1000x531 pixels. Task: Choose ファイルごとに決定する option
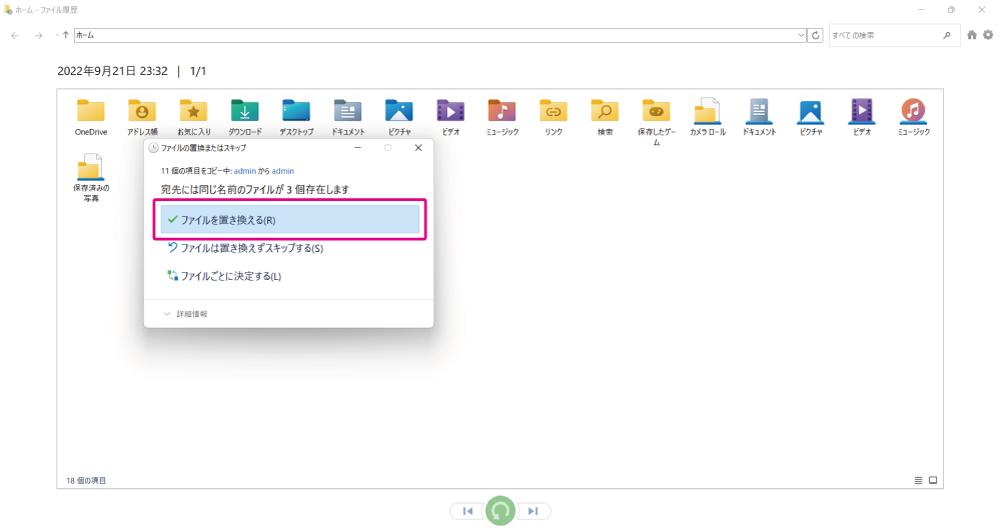pyautogui.click(x=230, y=276)
